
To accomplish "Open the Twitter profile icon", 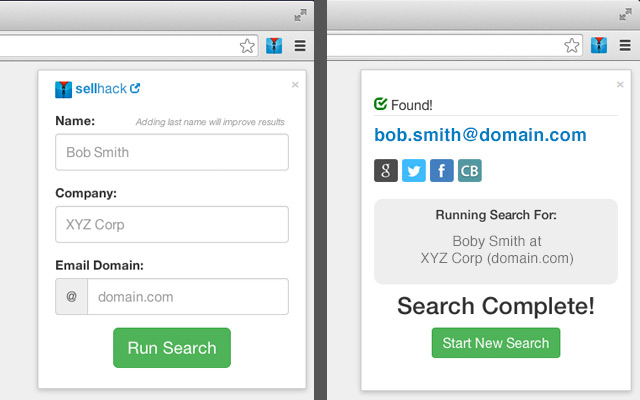I will point(414,171).
